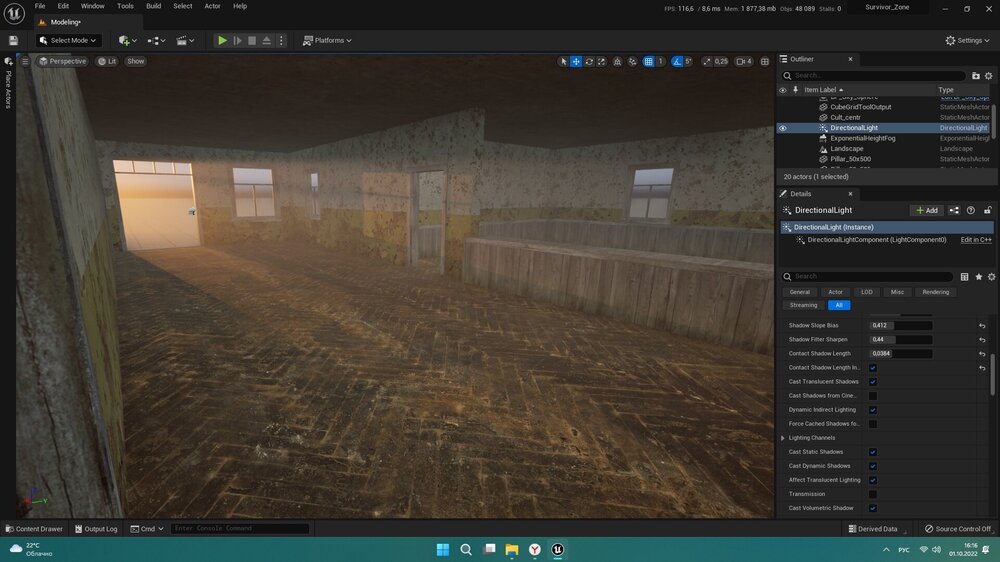Screen dimensions: 1000x562
Task: Hide DirectionalLight using its eye icon
Action: click(783, 128)
